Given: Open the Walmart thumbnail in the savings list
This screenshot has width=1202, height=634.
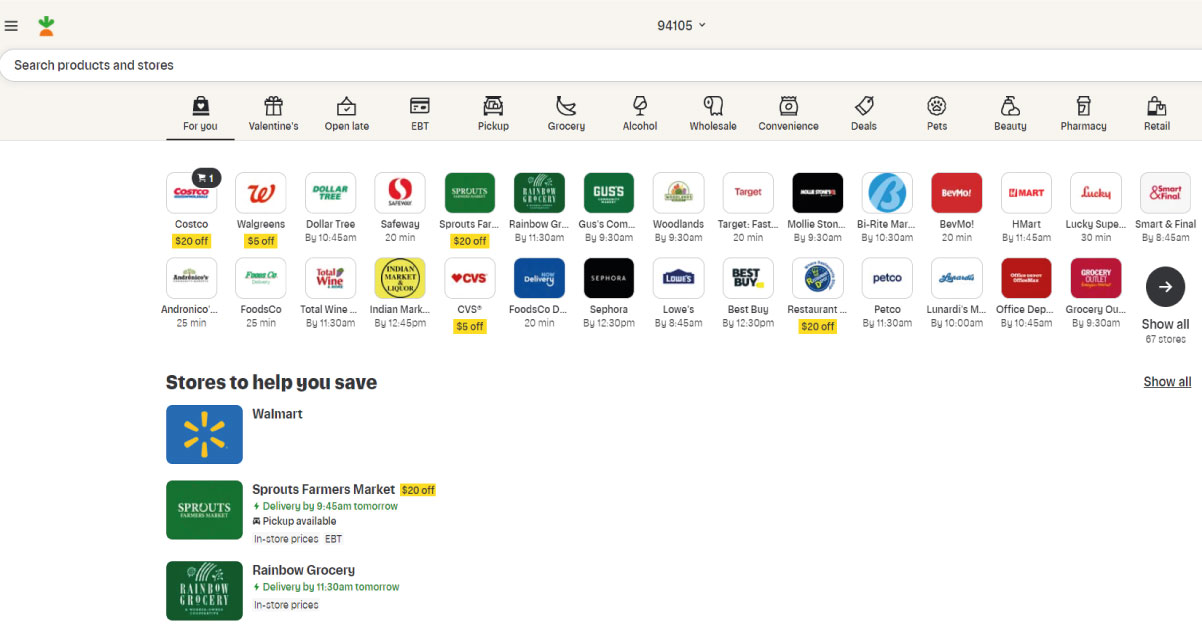Looking at the screenshot, I should tap(204, 434).
